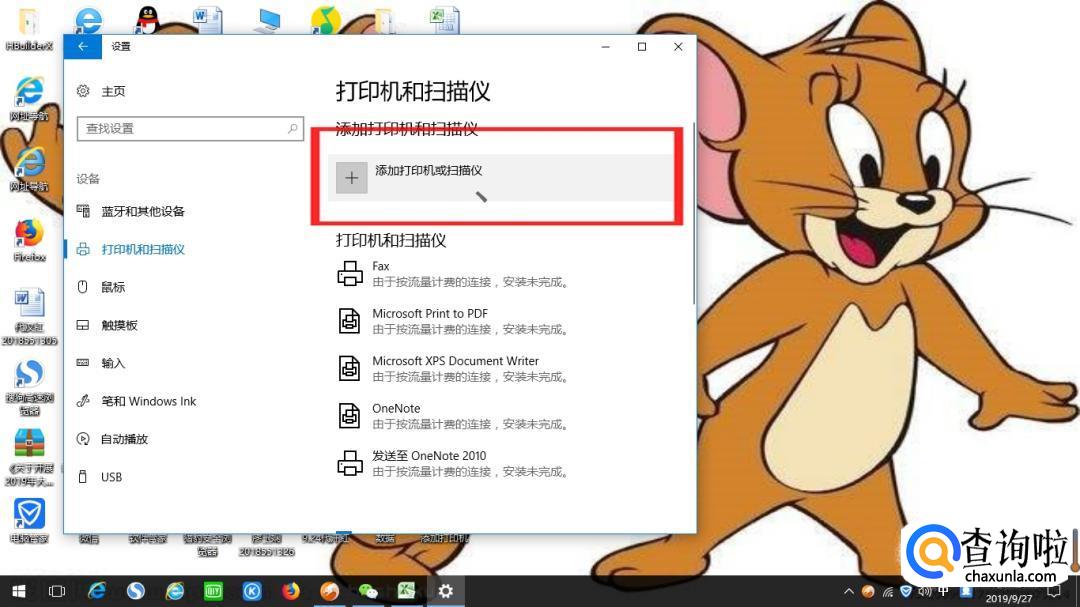Switch to 鼠标 settings page
Screen dimensions: 1080x607
pyautogui.click(x=113, y=288)
